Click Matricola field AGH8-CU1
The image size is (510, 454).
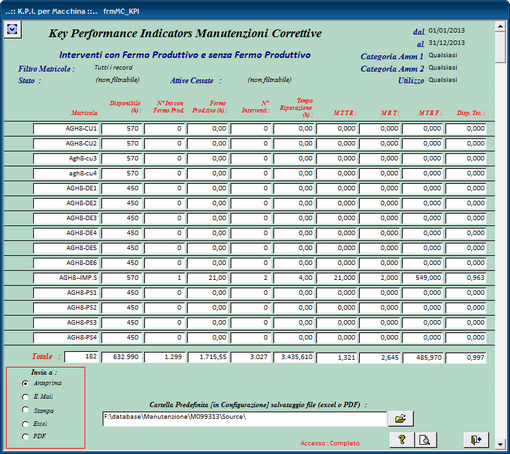(x=66, y=129)
